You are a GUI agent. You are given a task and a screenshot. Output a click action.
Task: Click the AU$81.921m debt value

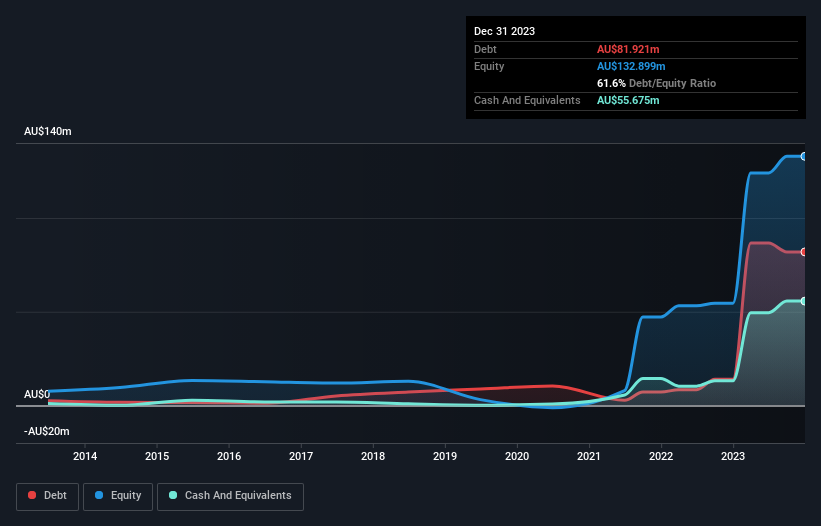pyautogui.click(x=628, y=49)
